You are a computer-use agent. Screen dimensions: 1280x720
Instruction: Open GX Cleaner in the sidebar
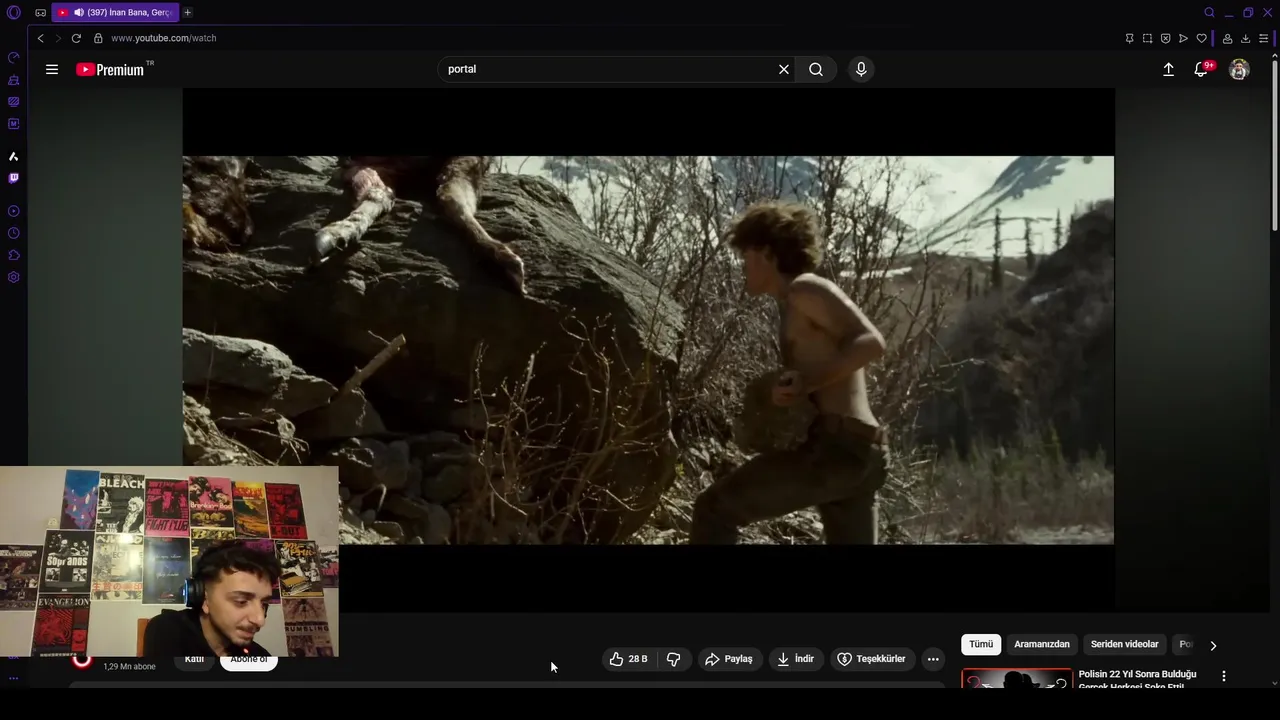click(x=13, y=80)
